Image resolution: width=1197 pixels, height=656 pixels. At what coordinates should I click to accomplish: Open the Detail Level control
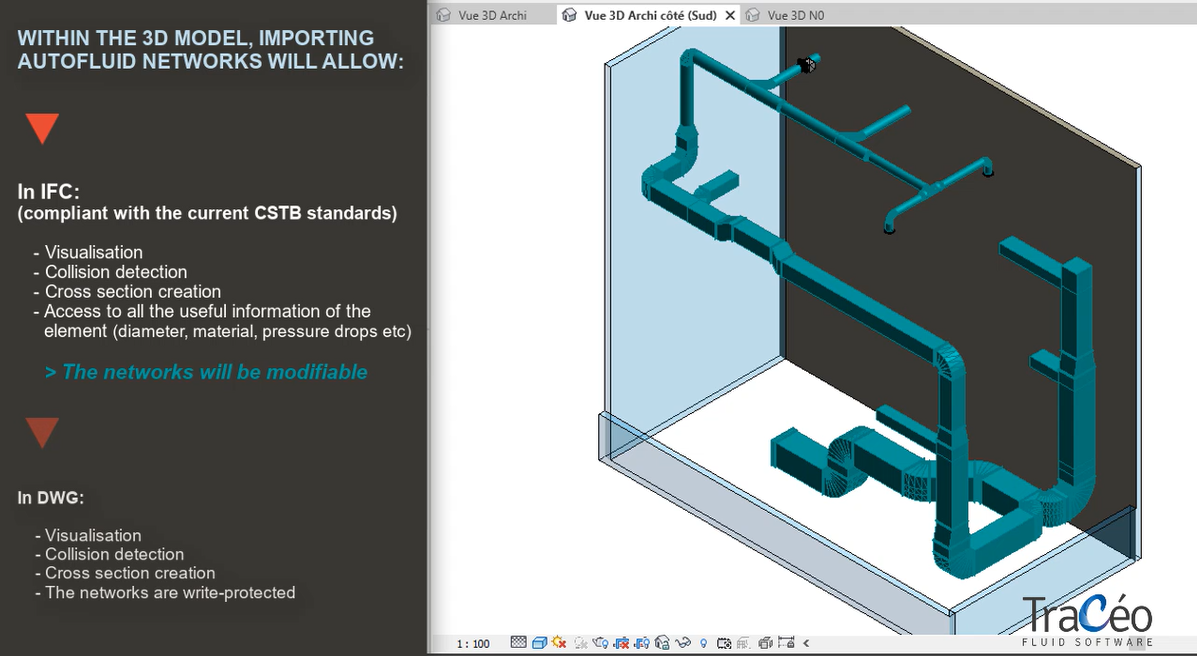517,642
